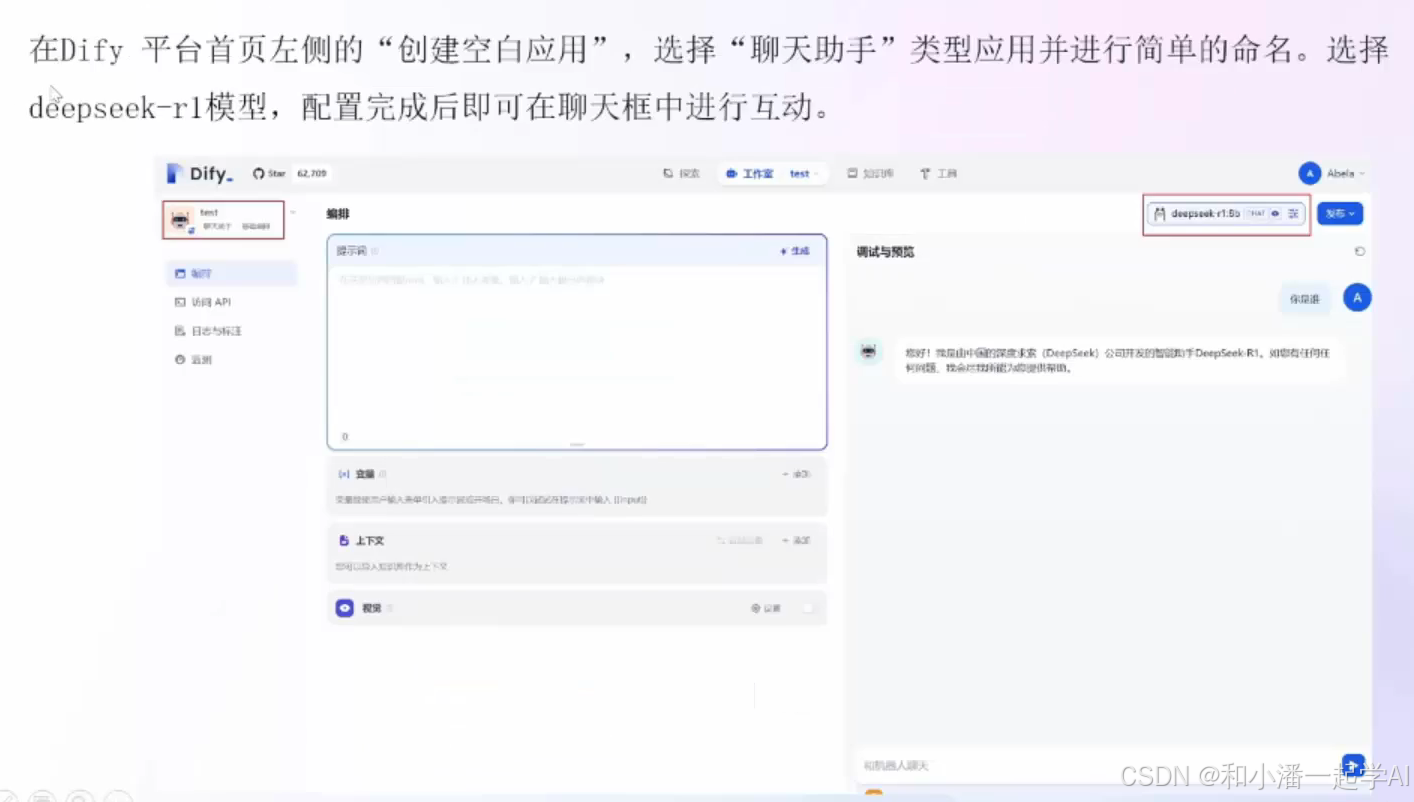Open the 发布 (Publish) dropdown
This screenshot has height=802, width=1414.
click(x=1340, y=214)
